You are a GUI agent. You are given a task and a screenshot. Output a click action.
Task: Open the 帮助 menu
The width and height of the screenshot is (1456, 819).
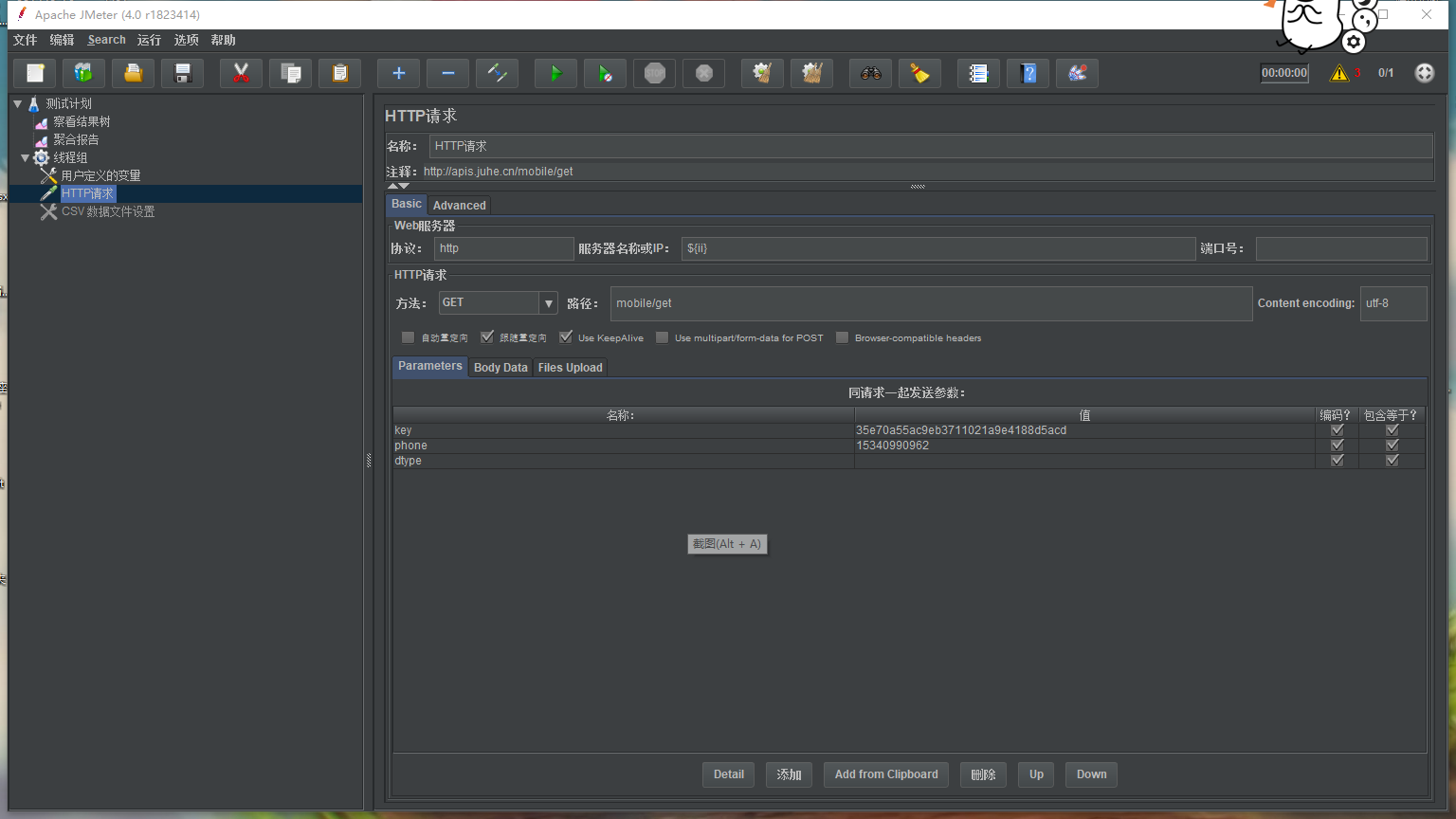223,40
